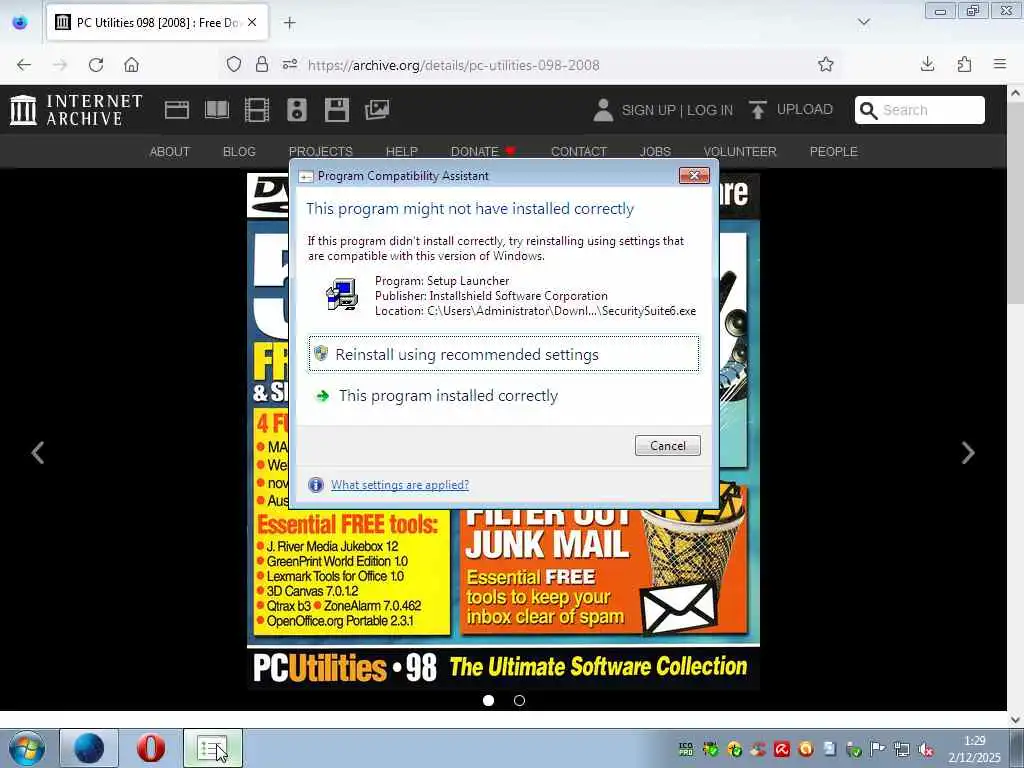1024x768 pixels.
Task: Reload the page
Action: click(96, 65)
